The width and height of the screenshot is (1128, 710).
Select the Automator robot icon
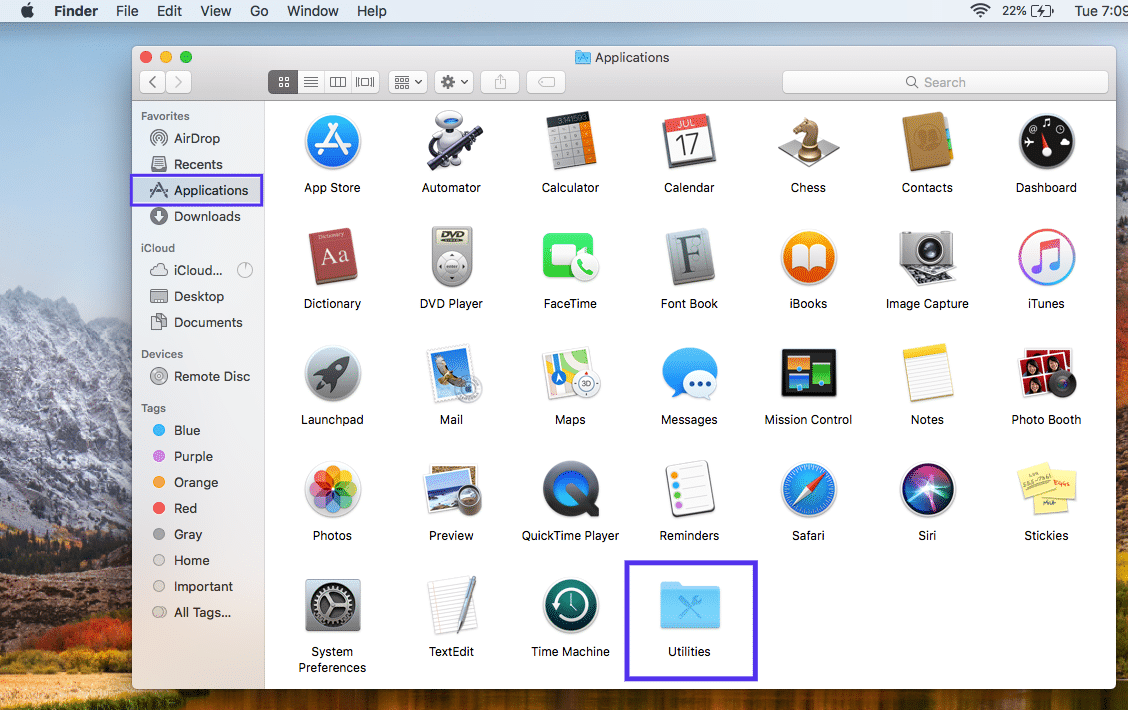coord(451,141)
